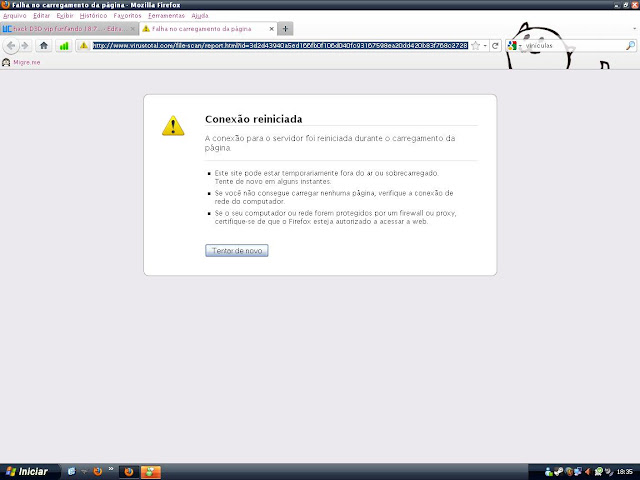Open the Ferramentas menu

coord(166,16)
